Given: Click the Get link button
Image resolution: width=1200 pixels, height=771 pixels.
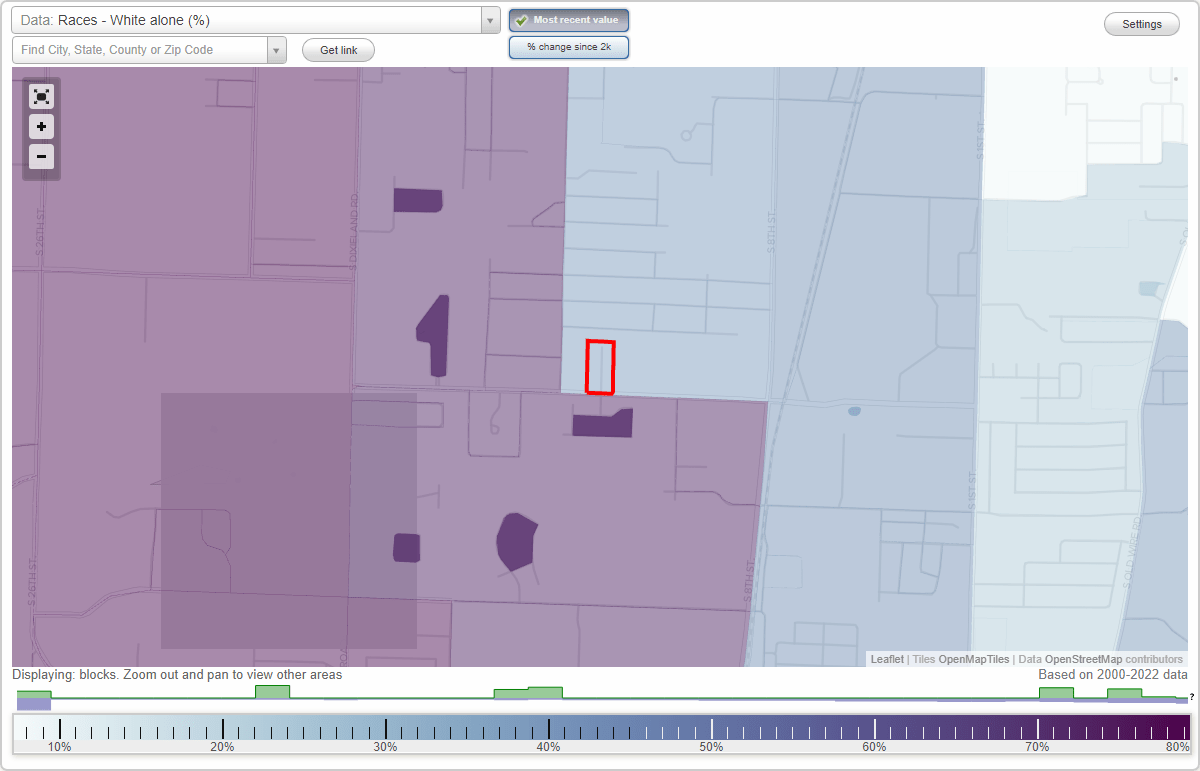Looking at the screenshot, I should point(338,50).
